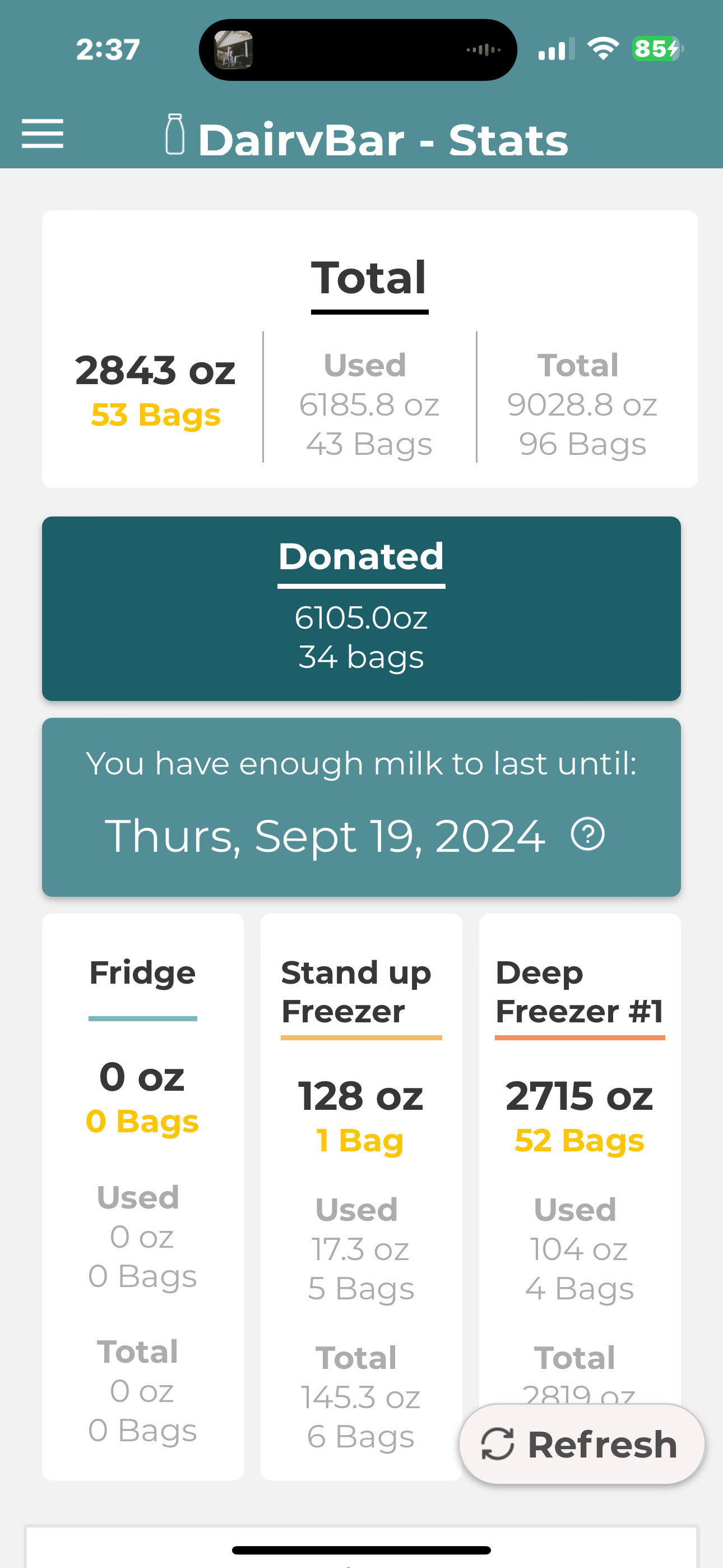The height and width of the screenshot is (1568, 723).
Task: Open the Donated summary card
Action: [361, 608]
